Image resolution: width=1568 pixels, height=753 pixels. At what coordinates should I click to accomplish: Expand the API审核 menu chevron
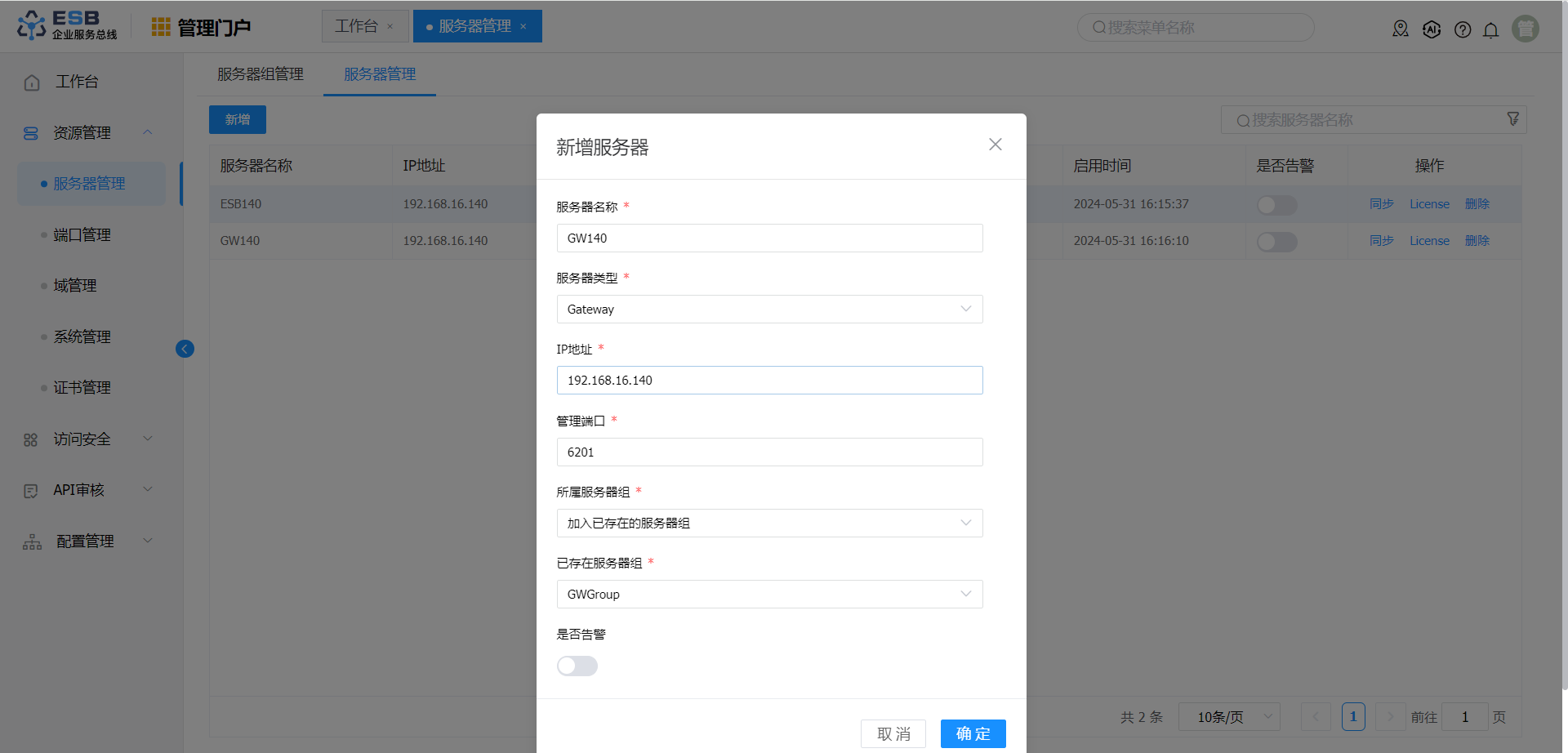148,489
